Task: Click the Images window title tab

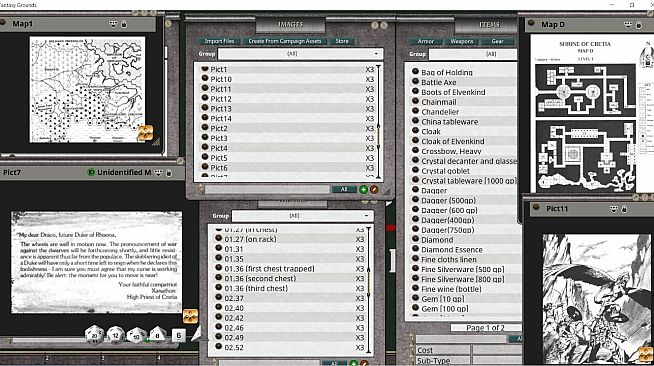Action: coord(291,25)
